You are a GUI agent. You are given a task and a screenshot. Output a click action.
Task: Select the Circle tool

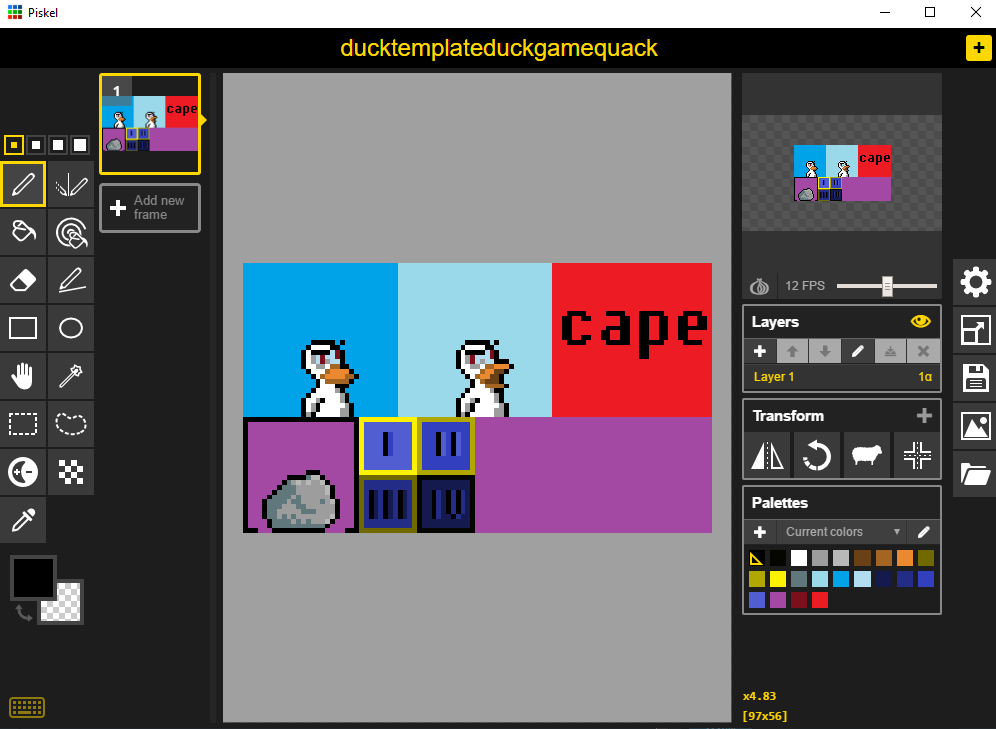[71, 328]
